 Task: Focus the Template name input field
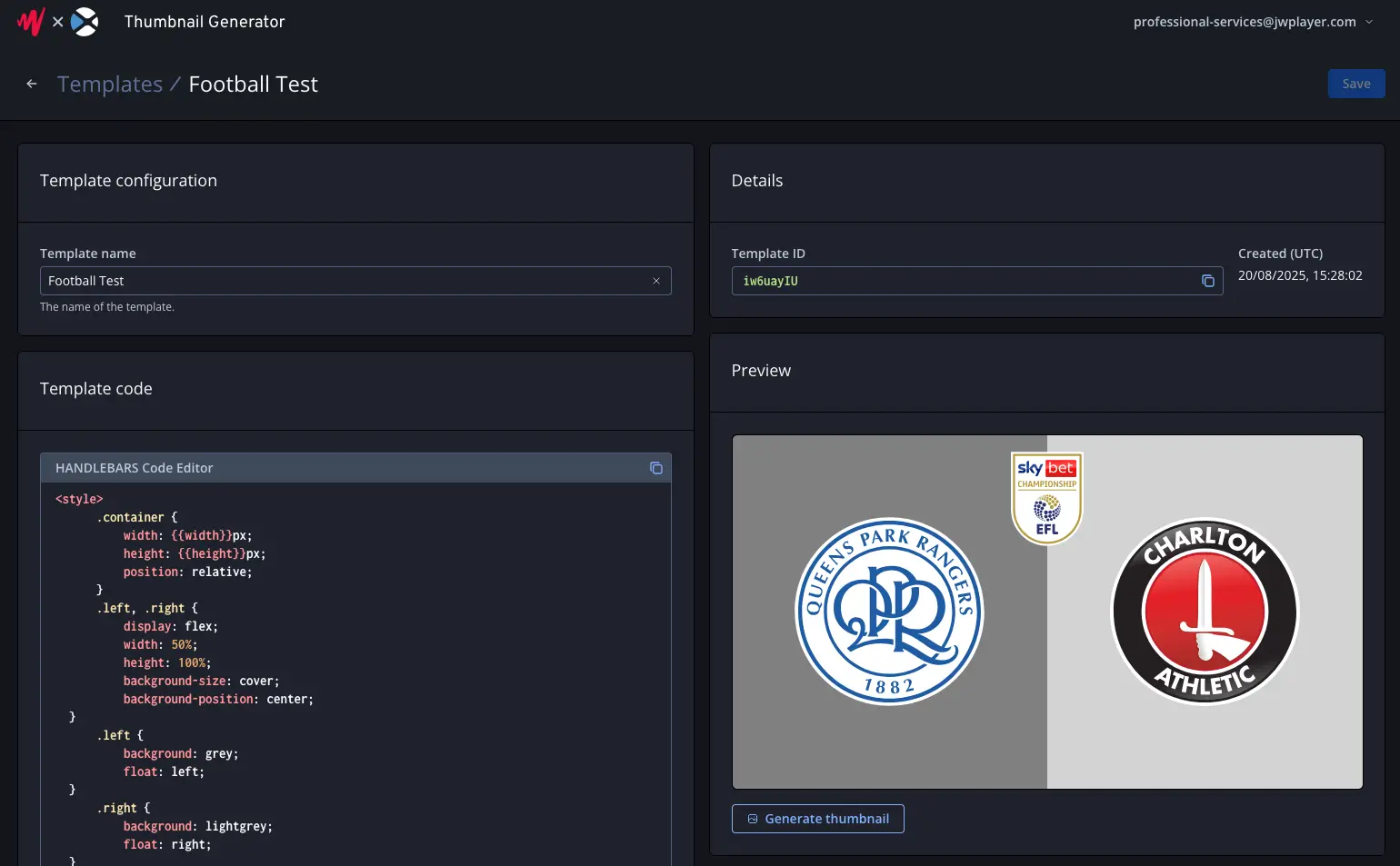[x=355, y=281]
